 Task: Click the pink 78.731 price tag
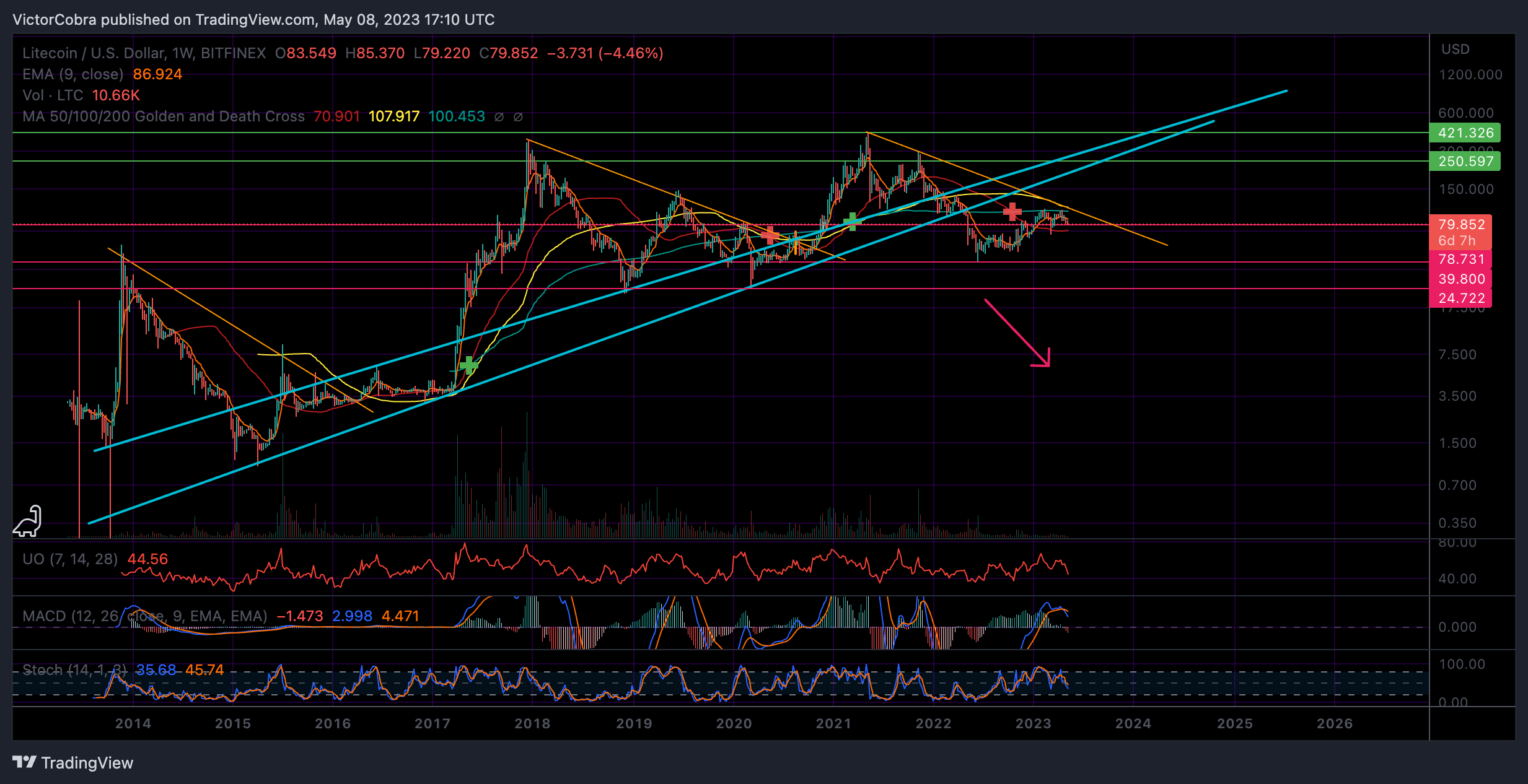(x=1461, y=259)
